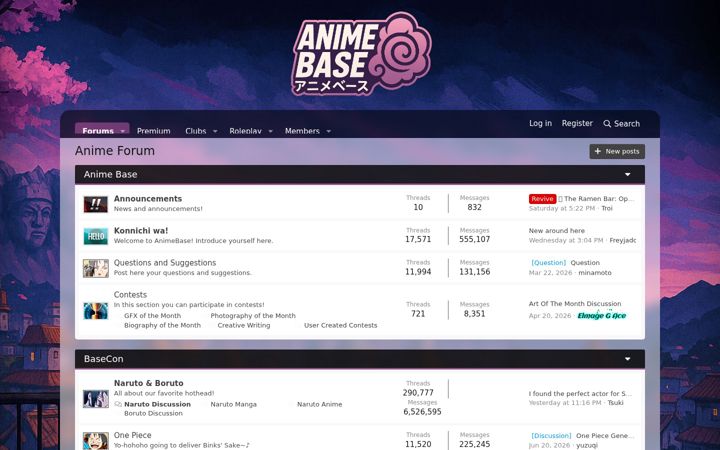The height and width of the screenshot is (450, 720).
Task: Open Tsuki user profile
Action: click(x=616, y=403)
